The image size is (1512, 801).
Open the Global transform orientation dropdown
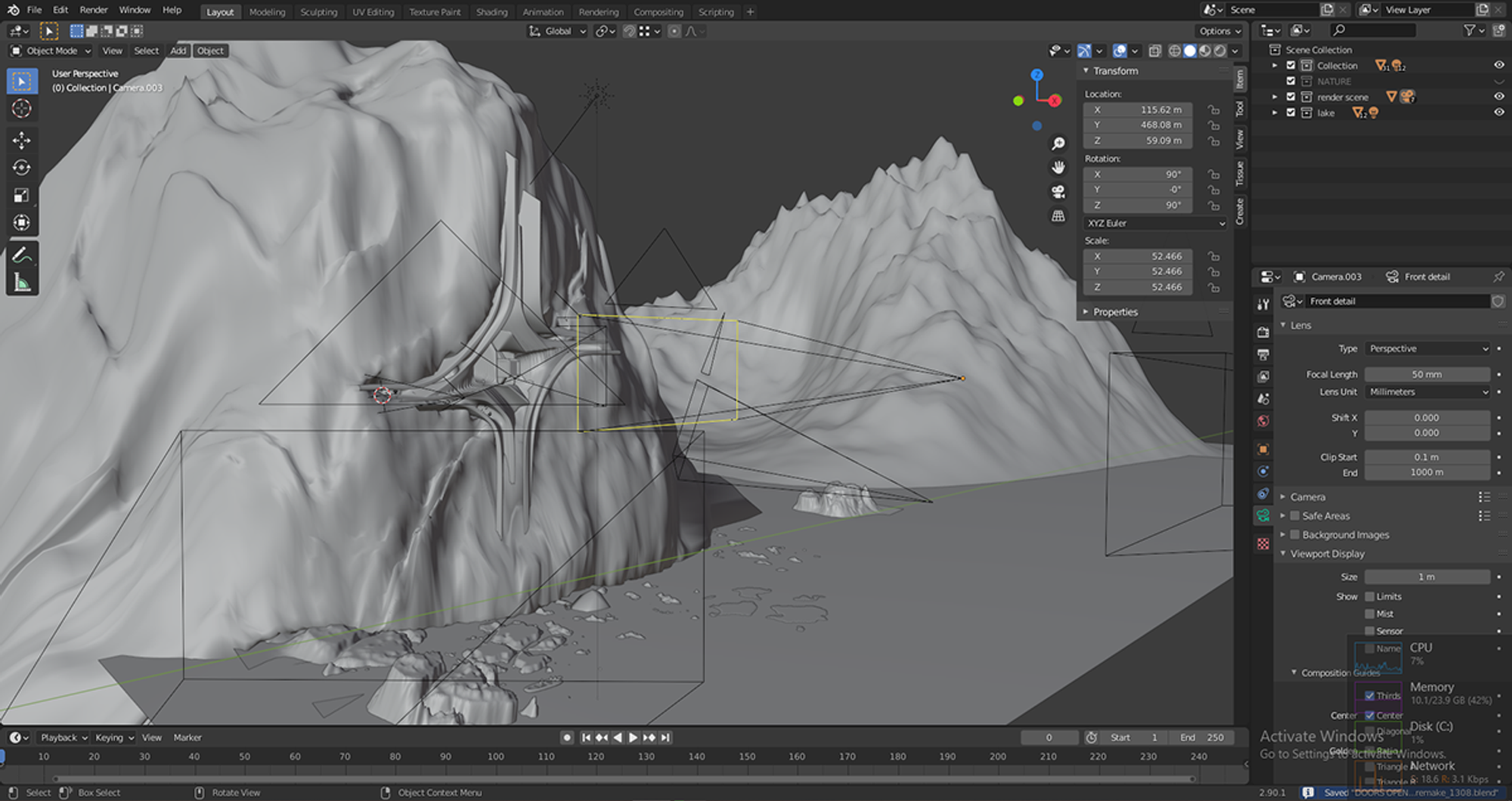[558, 31]
